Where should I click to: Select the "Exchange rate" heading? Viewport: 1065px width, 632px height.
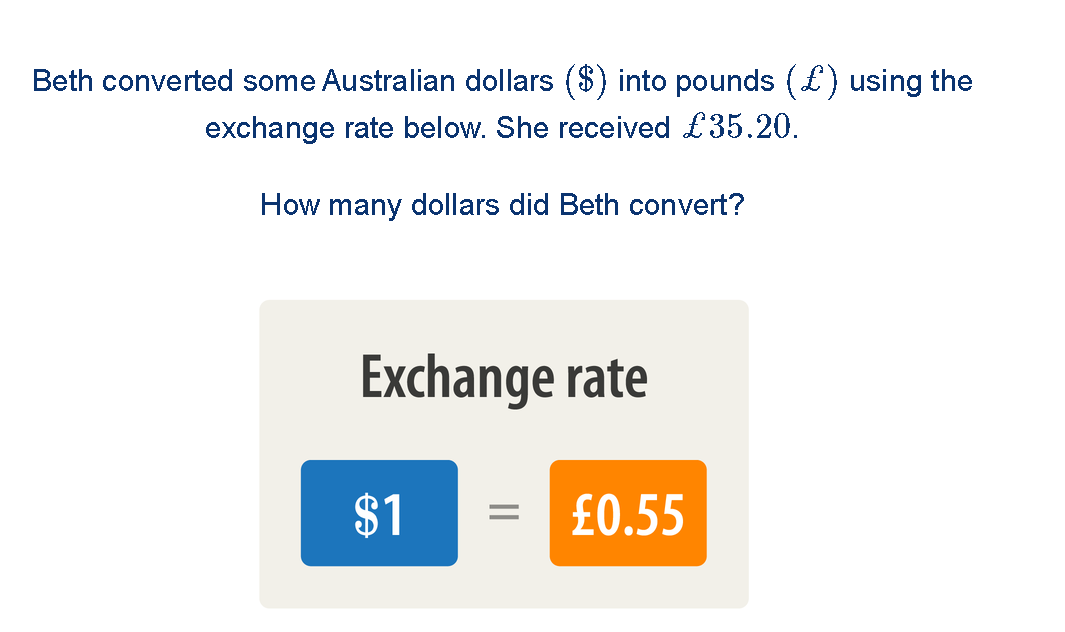pyautogui.click(x=503, y=378)
